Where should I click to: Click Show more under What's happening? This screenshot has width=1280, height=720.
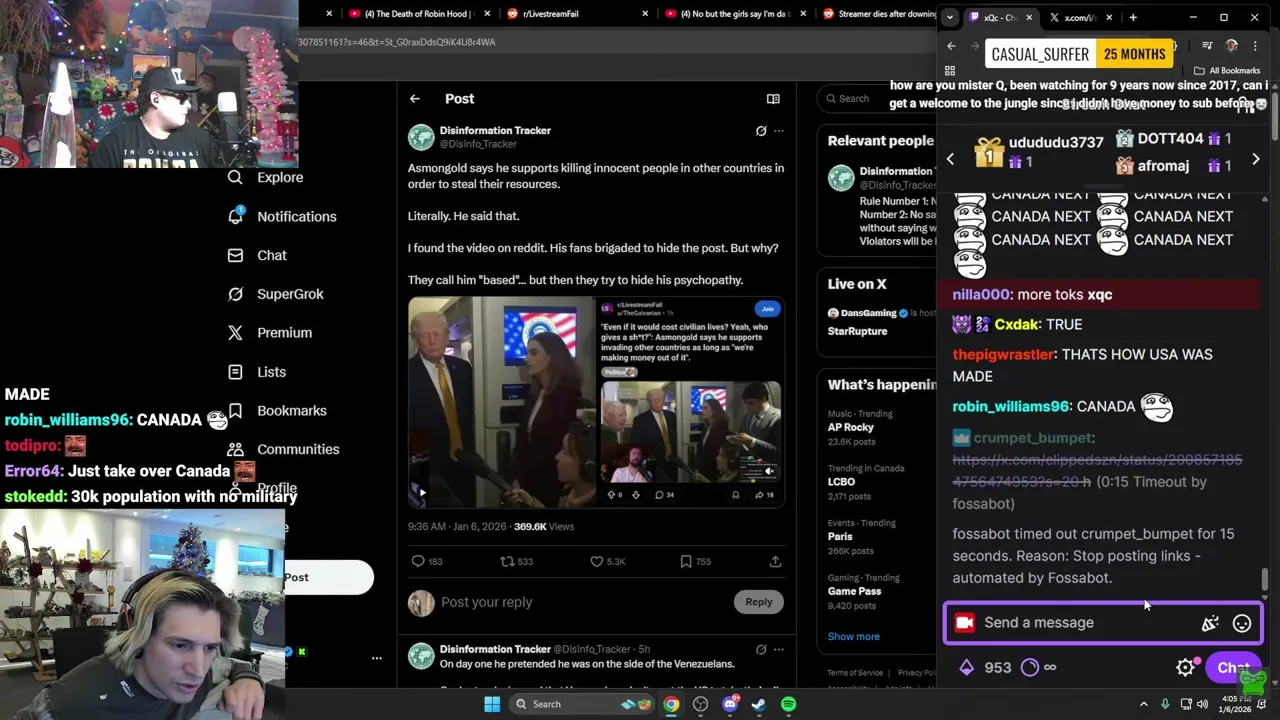854,637
